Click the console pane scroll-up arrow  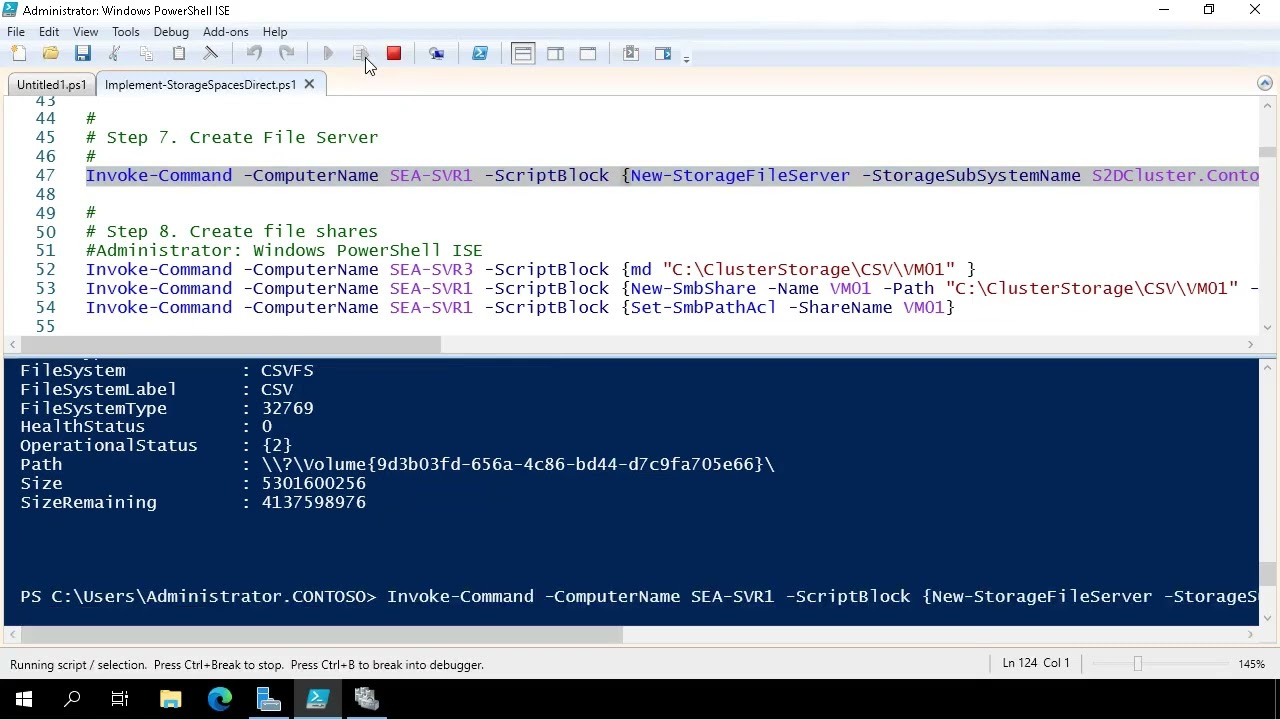[x=1267, y=368]
